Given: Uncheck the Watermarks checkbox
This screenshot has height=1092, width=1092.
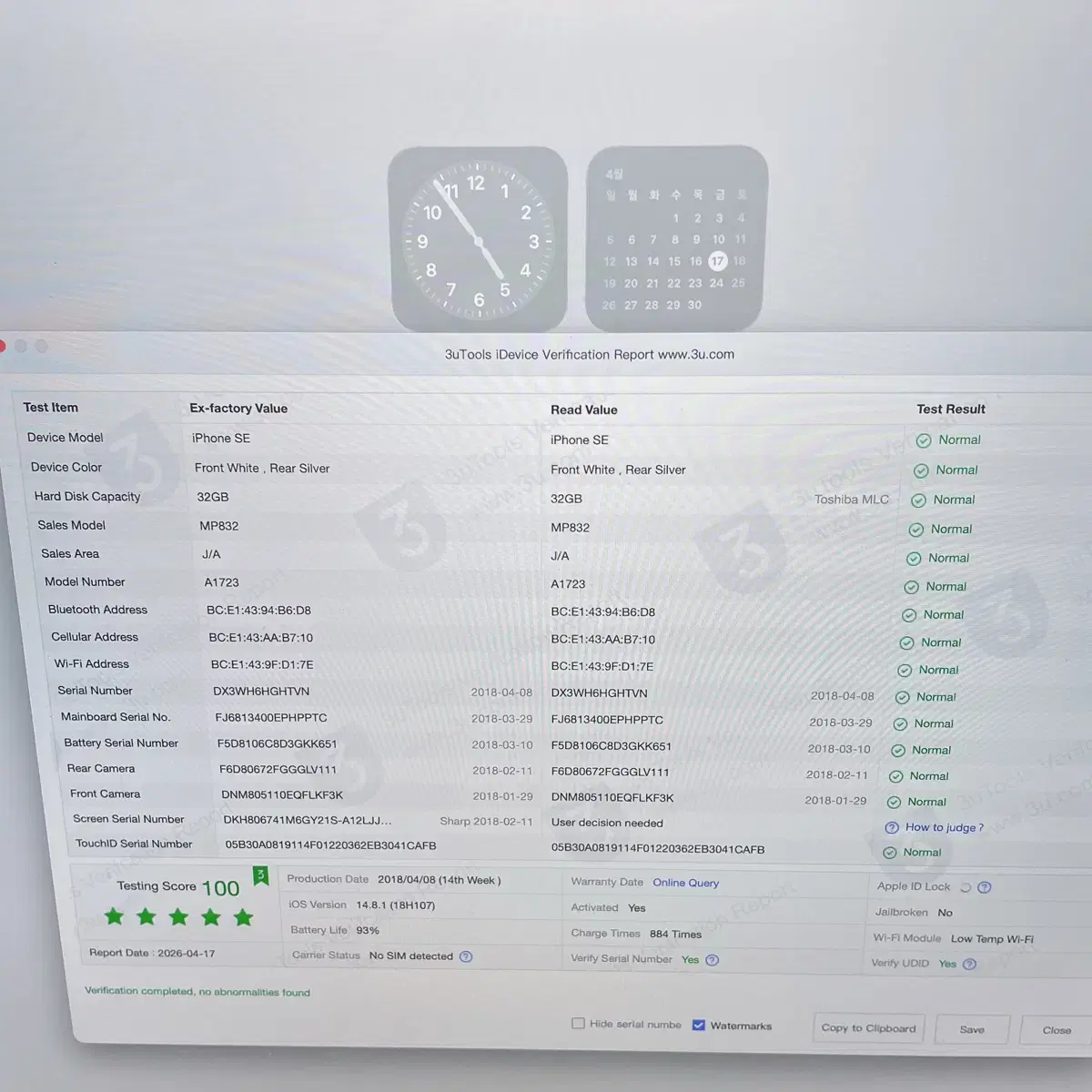Looking at the screenshot, I should (699, 1026).
